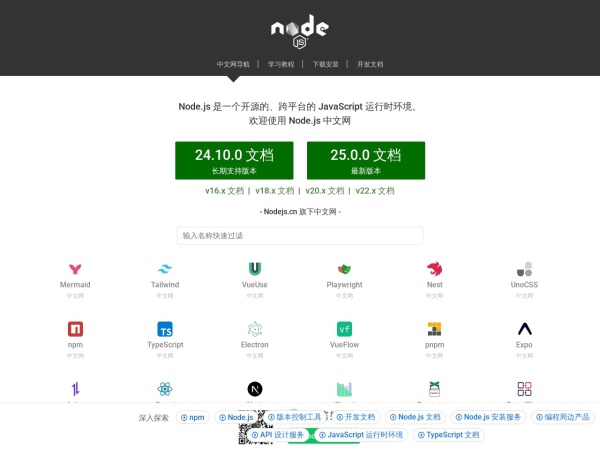
Task: Click the pnpm label text
Action: tap(434, 345)
